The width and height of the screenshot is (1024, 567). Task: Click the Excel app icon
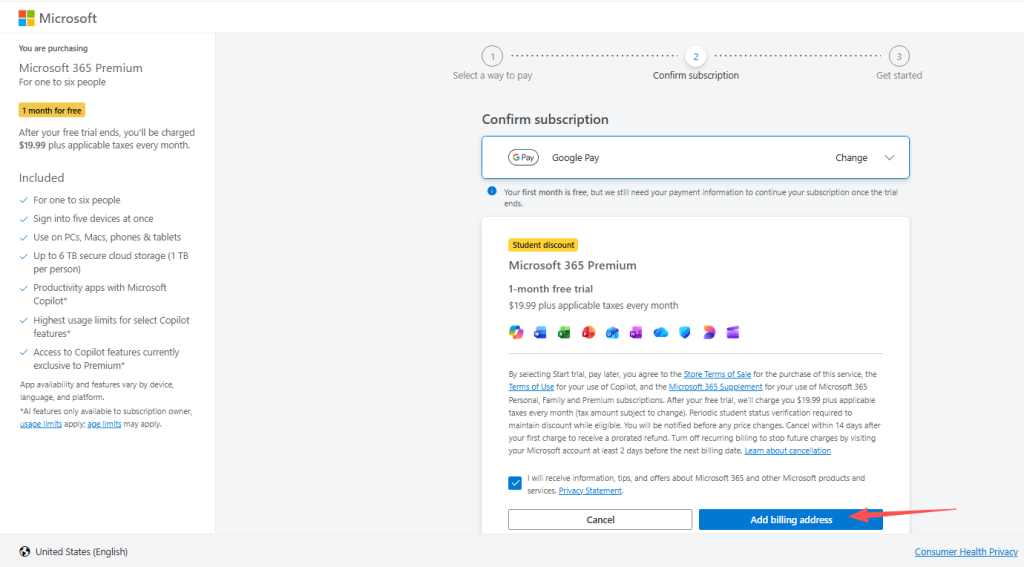pos(564,332)
